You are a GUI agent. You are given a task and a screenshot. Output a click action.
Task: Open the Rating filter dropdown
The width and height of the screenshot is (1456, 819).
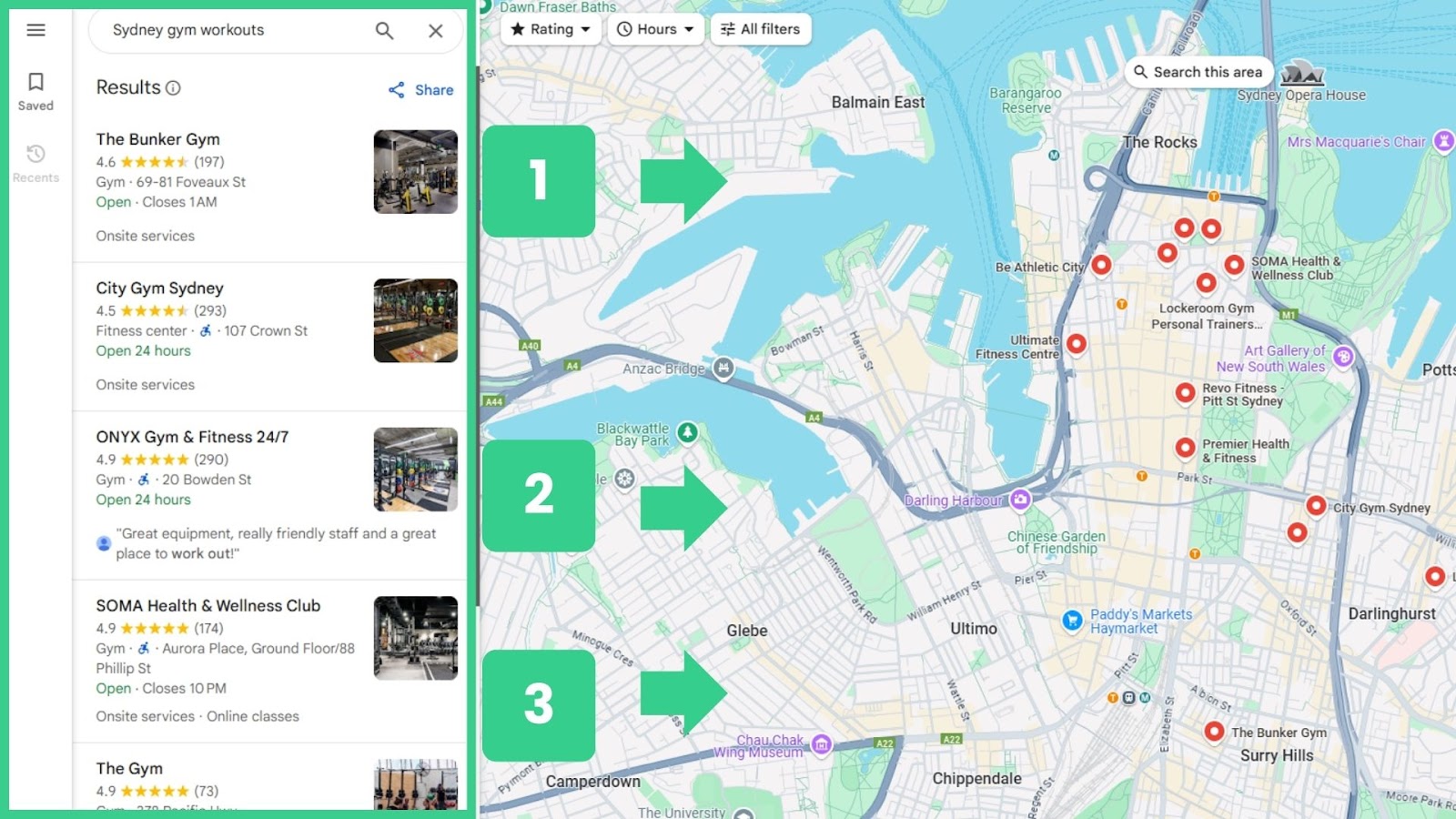click(551, 29)
